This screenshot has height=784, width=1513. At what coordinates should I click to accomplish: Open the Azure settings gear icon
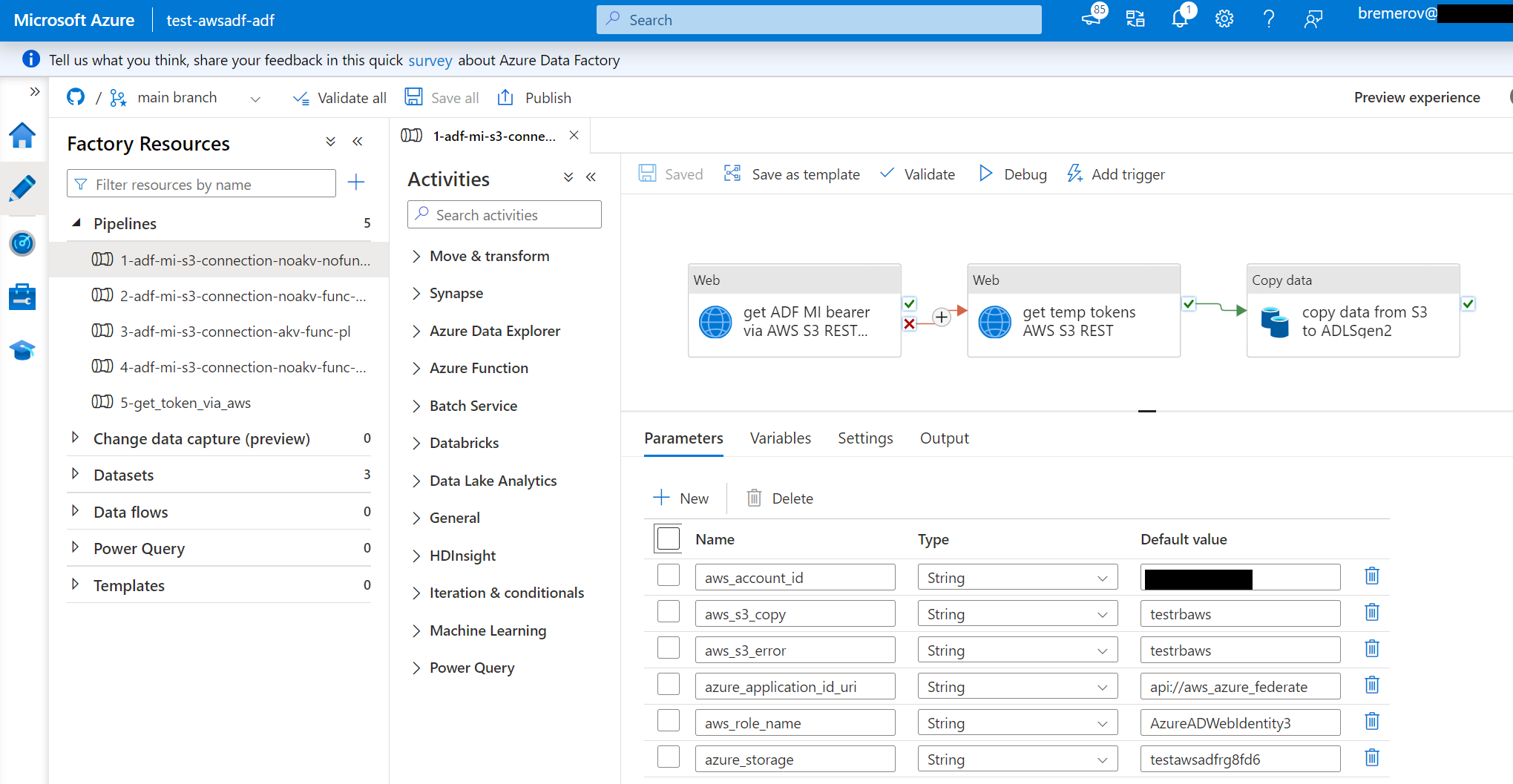pos(1224,19)
